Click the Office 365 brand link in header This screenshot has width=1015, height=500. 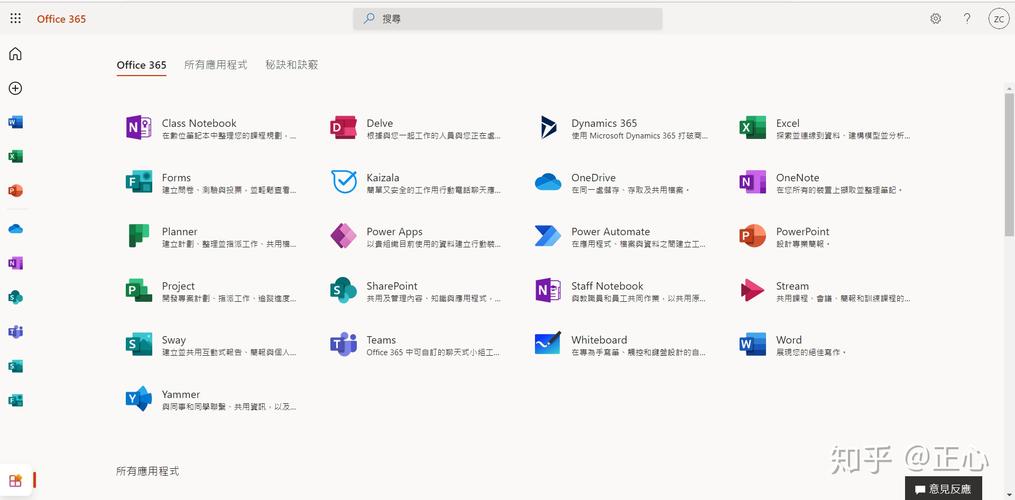tap(61, 19)
